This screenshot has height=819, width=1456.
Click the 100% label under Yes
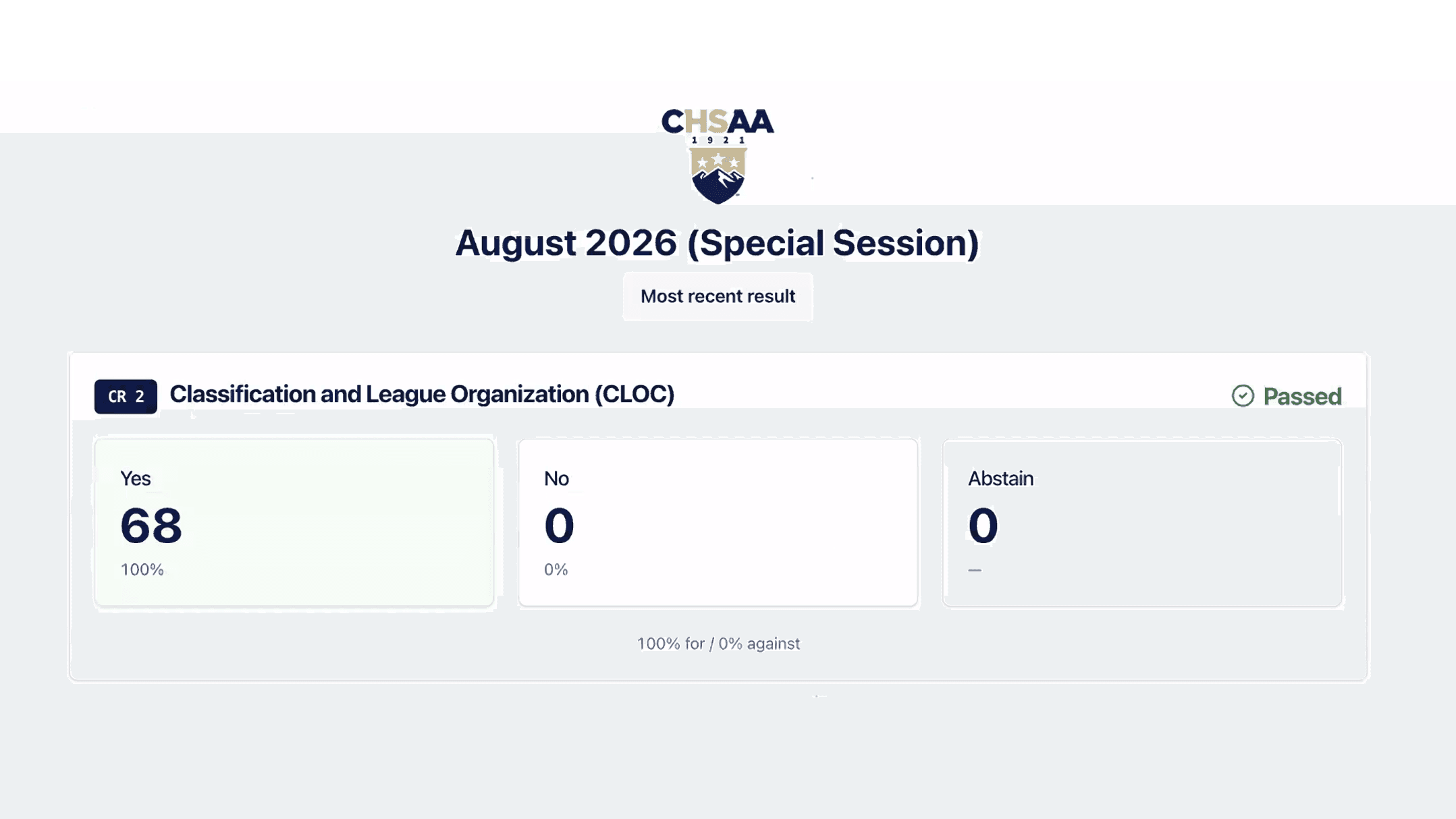pyautogui.click(x=142, y=569)
